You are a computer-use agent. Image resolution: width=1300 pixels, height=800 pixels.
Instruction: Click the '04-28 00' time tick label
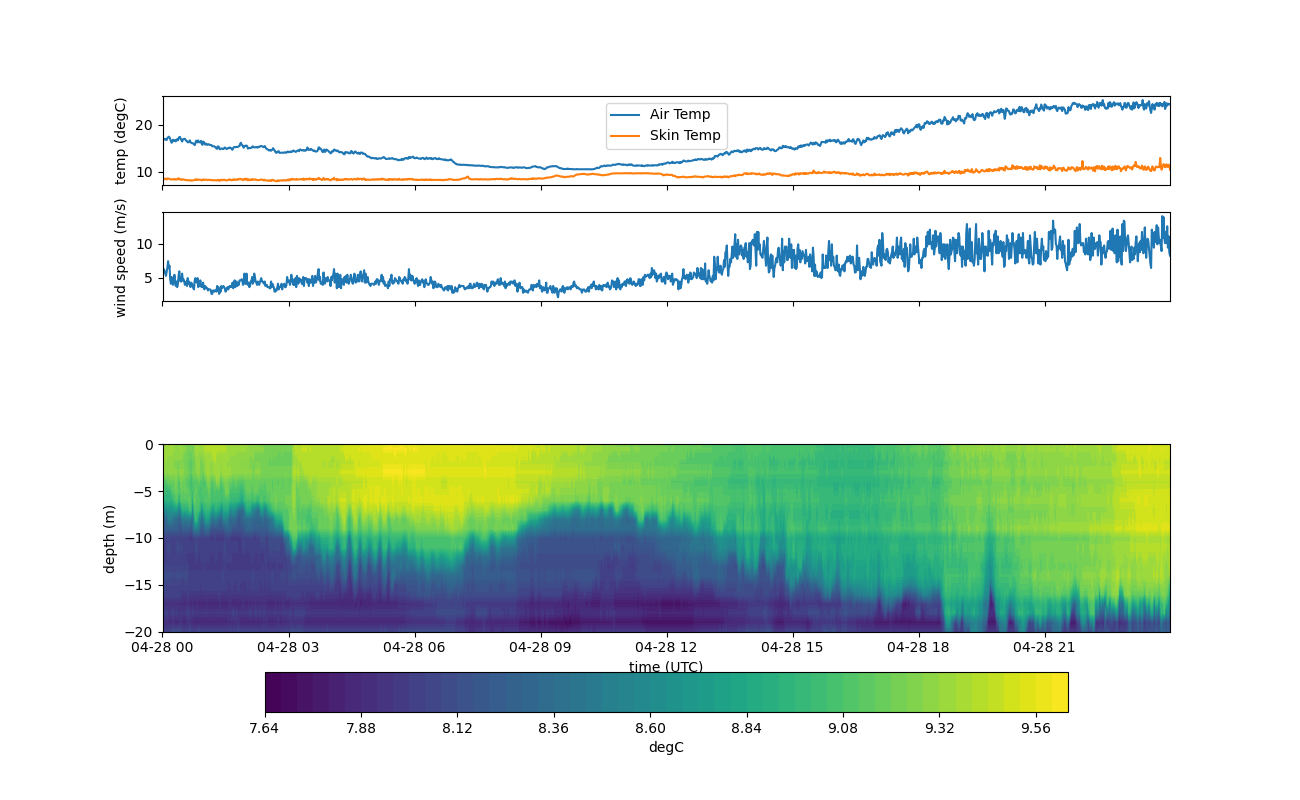pos(163,647)
